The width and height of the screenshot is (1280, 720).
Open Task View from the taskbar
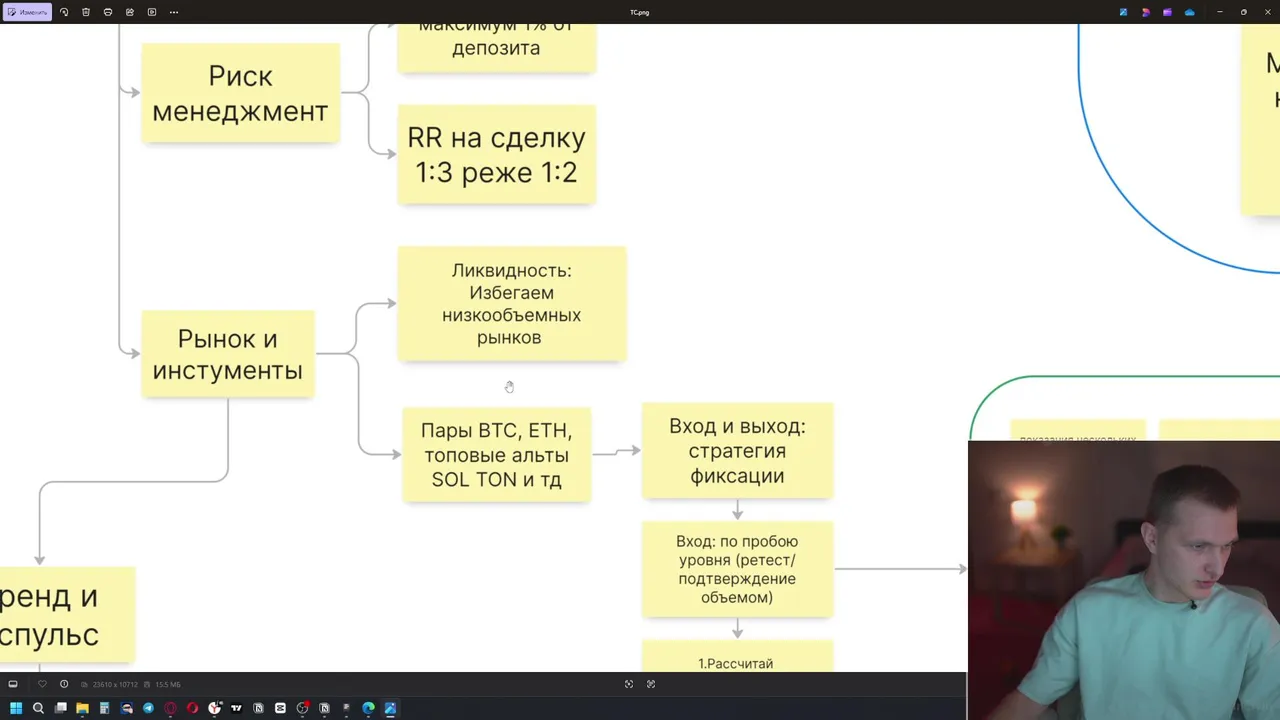pyautogui.click(x=60, y=708)
